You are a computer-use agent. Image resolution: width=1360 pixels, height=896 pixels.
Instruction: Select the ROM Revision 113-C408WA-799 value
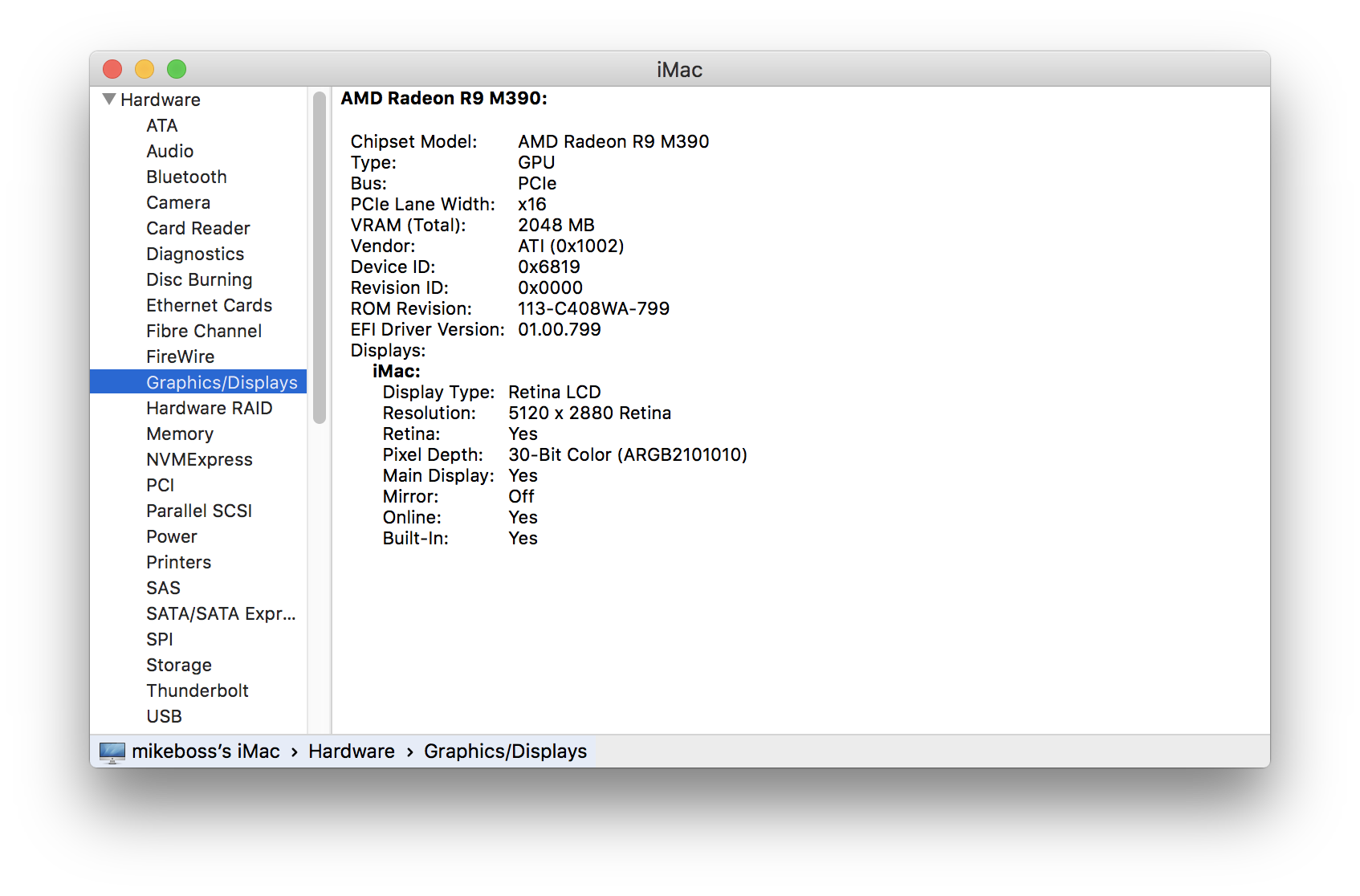(x=594, y=308)
